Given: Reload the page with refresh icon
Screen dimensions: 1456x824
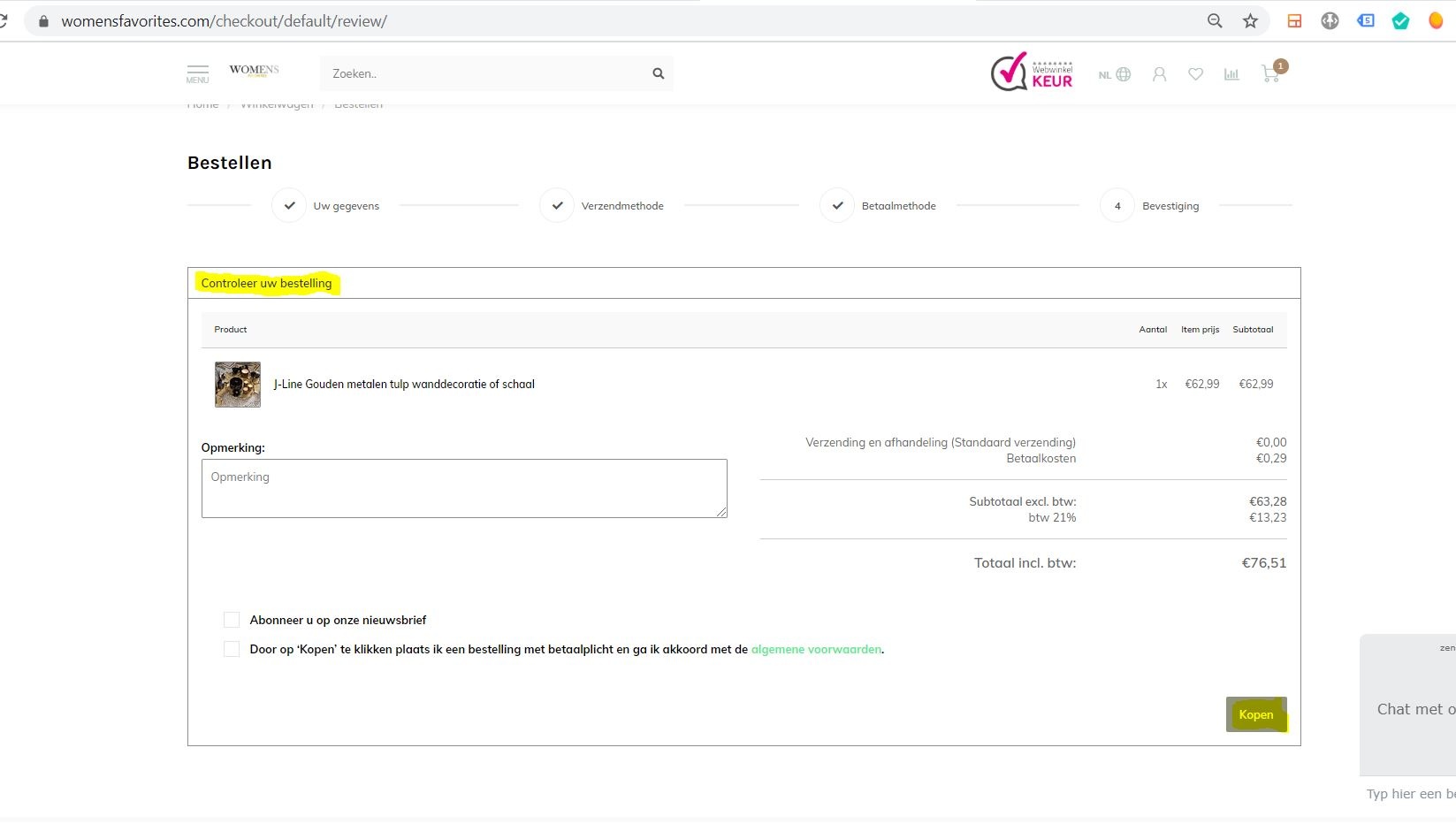Looking at the screenshot, I should pyautogui.click(x=4, y=21).
